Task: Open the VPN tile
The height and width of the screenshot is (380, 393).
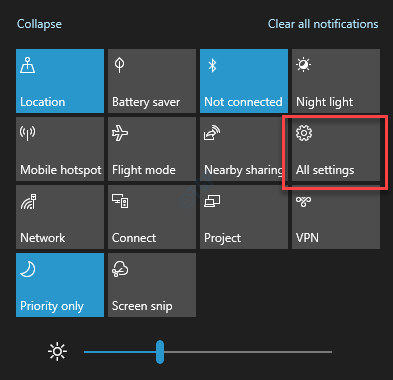Action: pos(336,217)
